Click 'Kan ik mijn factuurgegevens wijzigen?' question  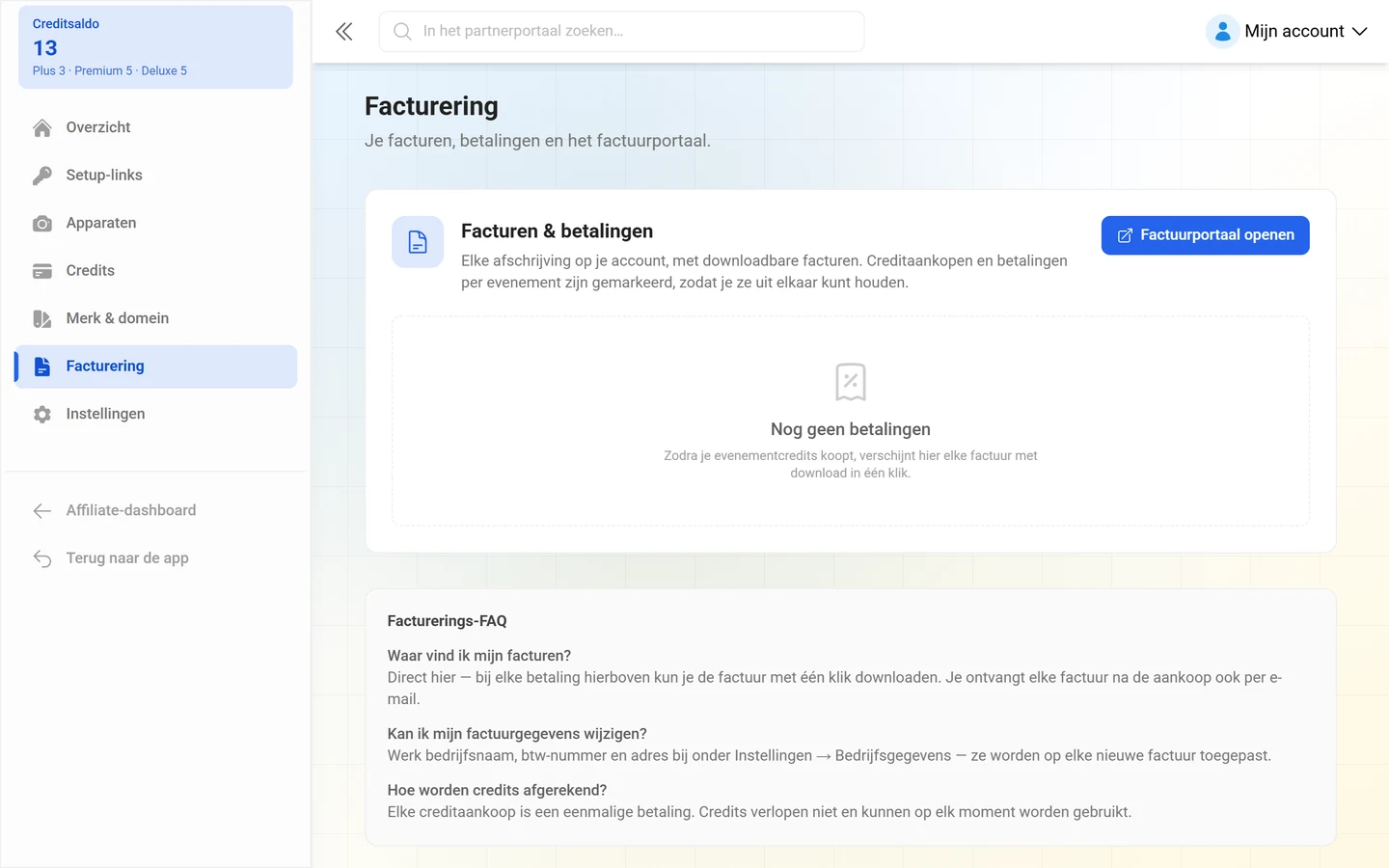(x=517, y=734)
